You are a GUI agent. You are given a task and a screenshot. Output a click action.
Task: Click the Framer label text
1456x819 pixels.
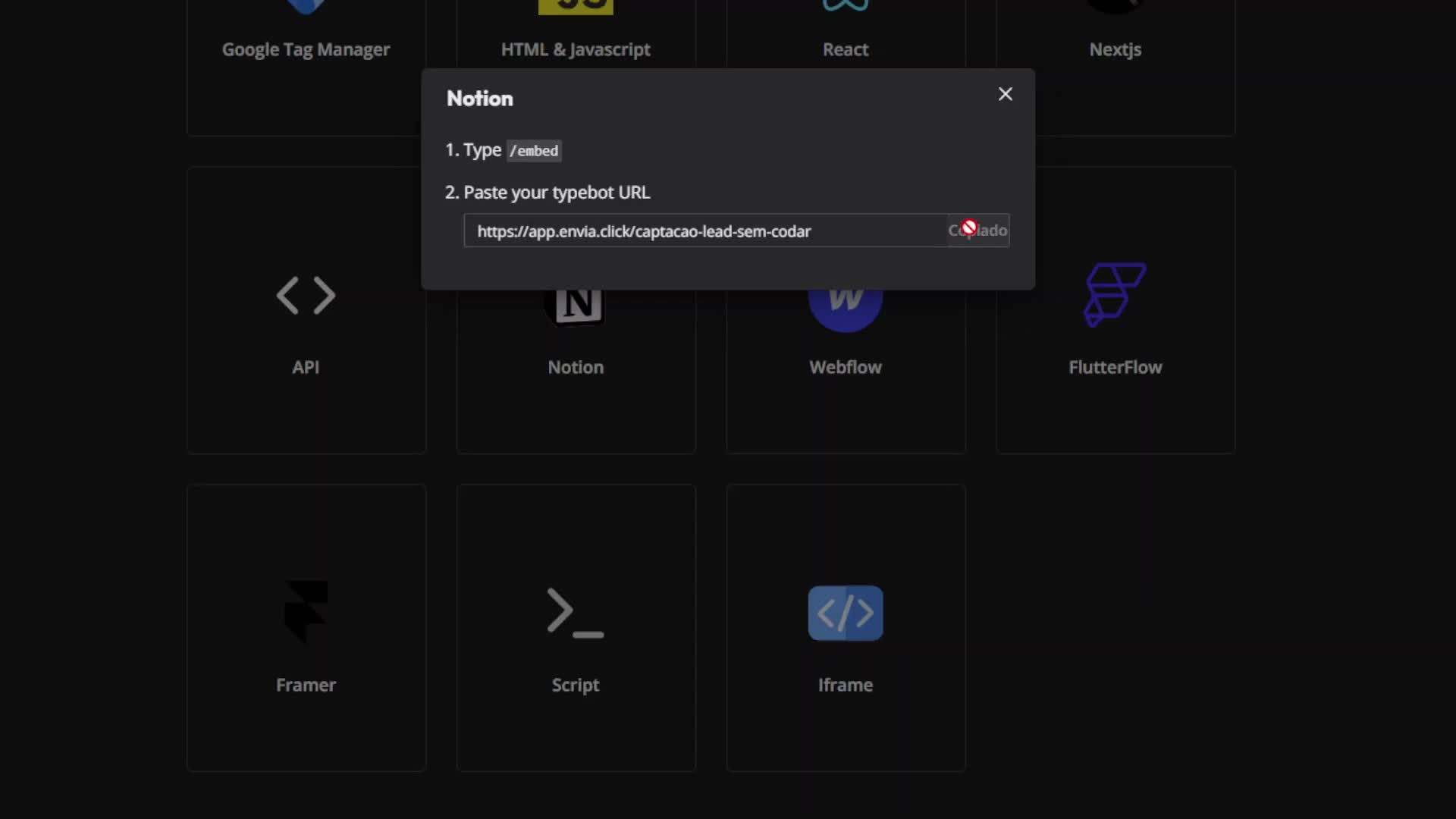pos(306,686)
